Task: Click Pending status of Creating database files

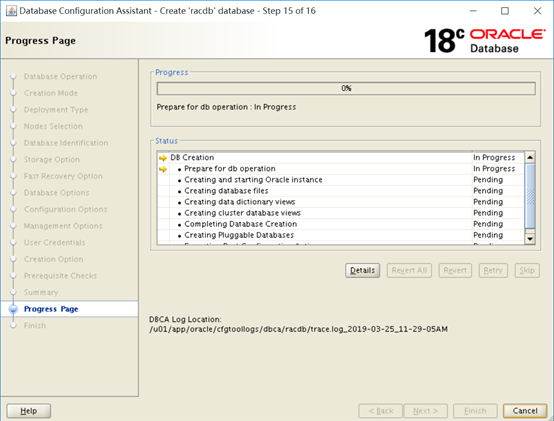Action: coord(488,191)
